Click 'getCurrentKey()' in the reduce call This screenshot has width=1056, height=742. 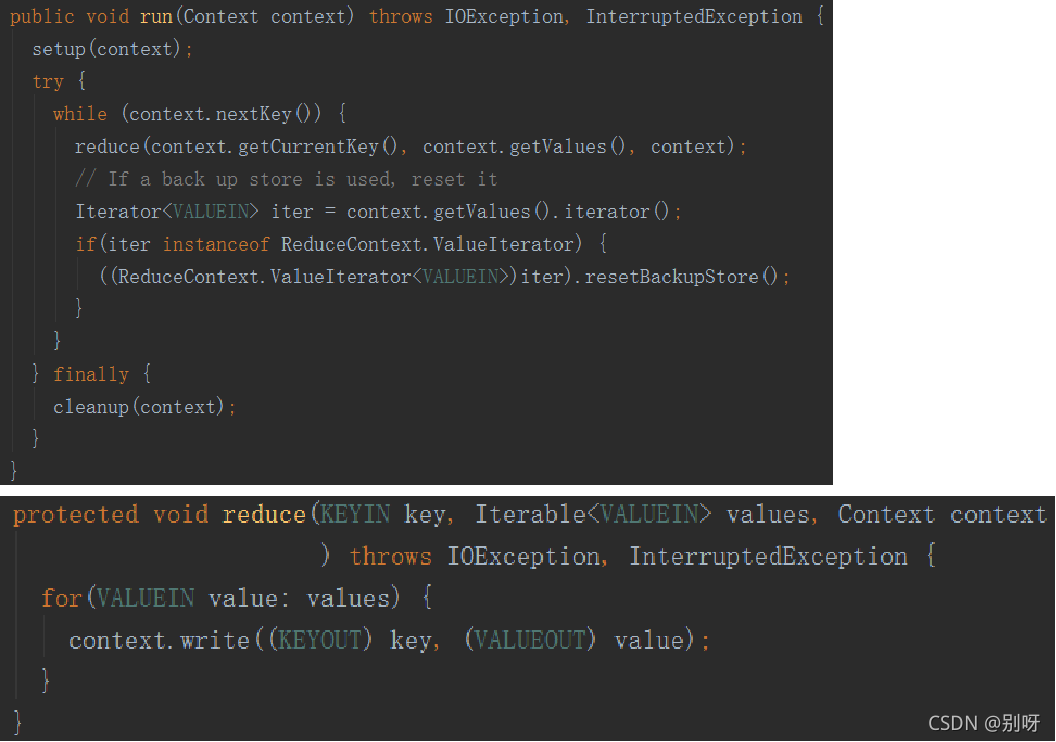click(318, 146)
